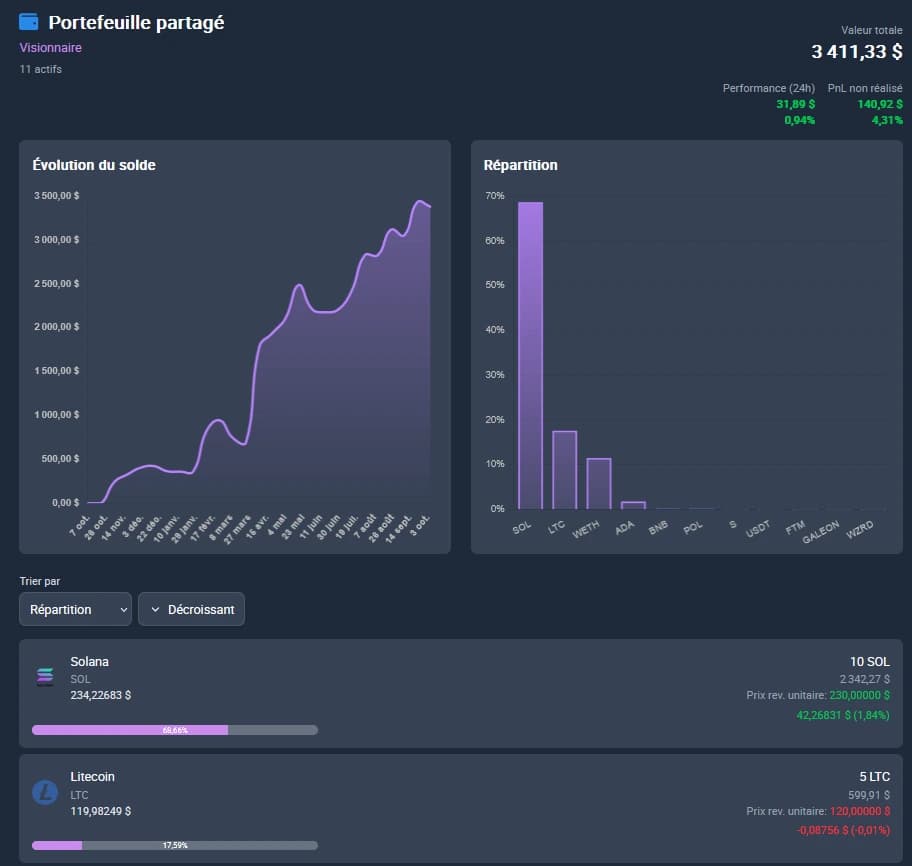Select the Solana logo icon
912x866 pixels.
coord(44,677)
